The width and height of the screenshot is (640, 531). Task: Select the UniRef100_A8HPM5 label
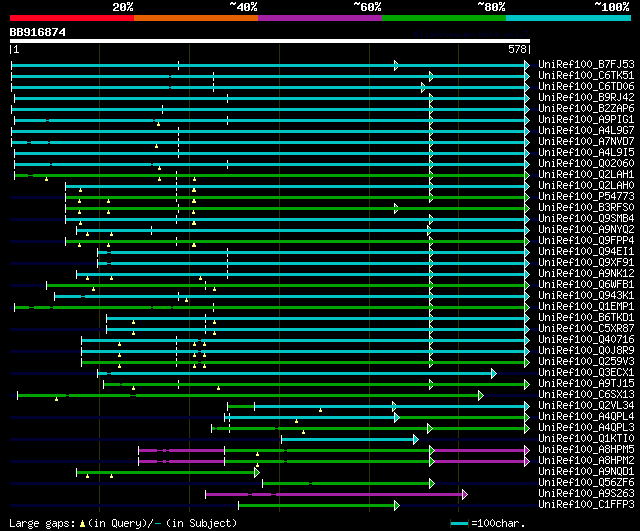point(586,450)
